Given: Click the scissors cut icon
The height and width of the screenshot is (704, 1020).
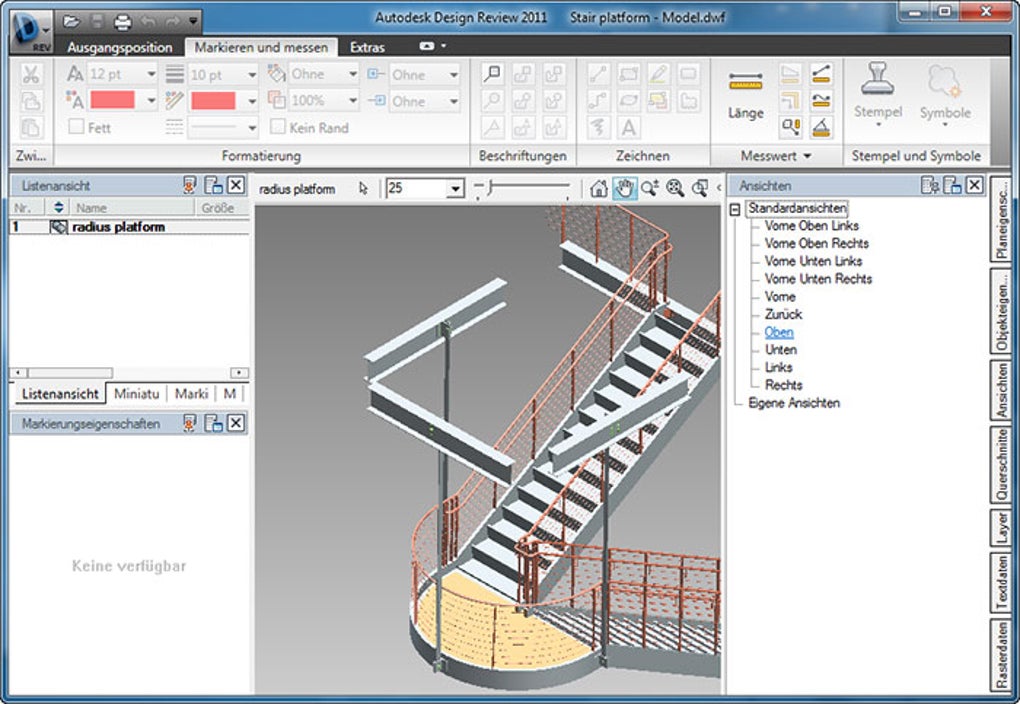Looking at the screenshot, I should [x=31, y=75].
